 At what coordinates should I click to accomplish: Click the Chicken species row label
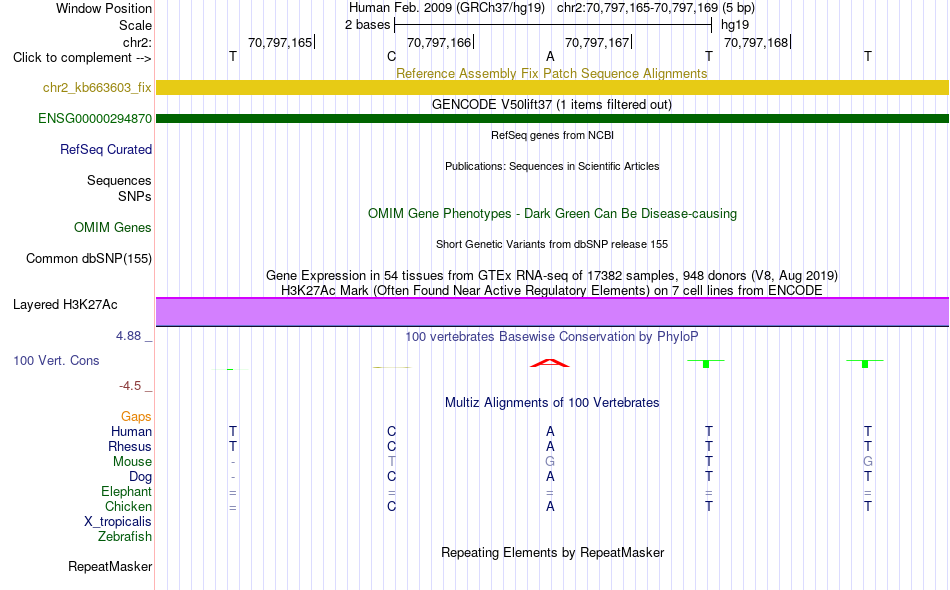pyautogui.click(x=128, y=506)
